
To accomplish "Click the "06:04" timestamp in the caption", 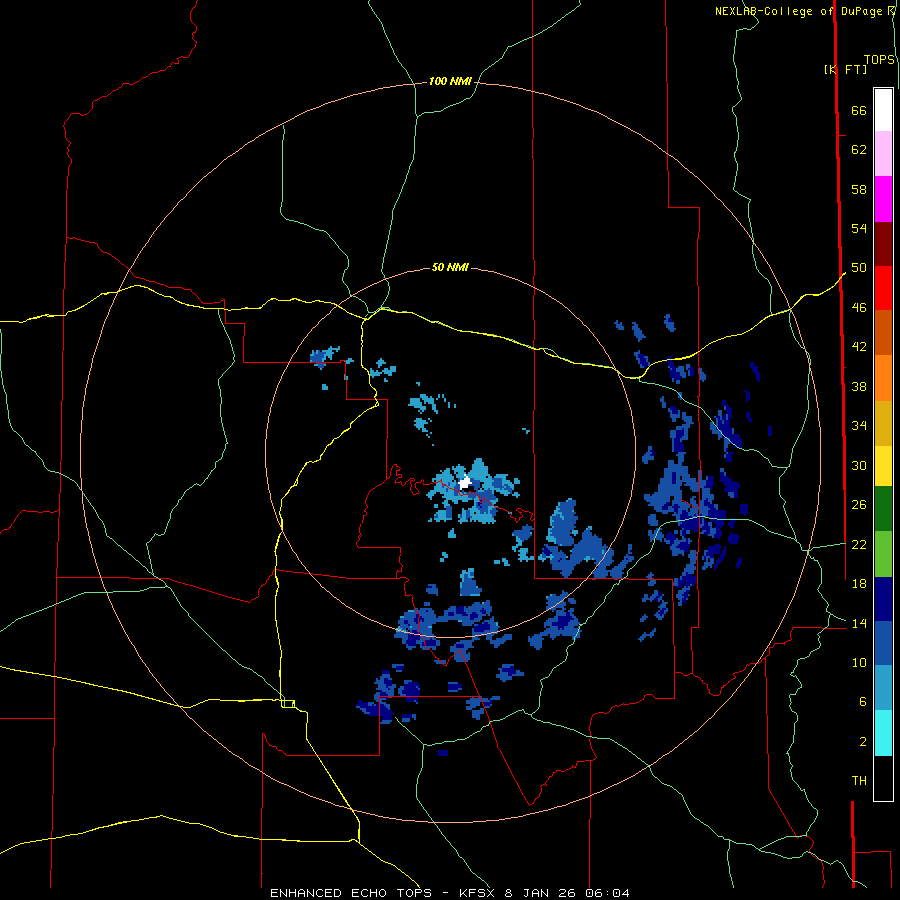I will click(x=607, y=893).
